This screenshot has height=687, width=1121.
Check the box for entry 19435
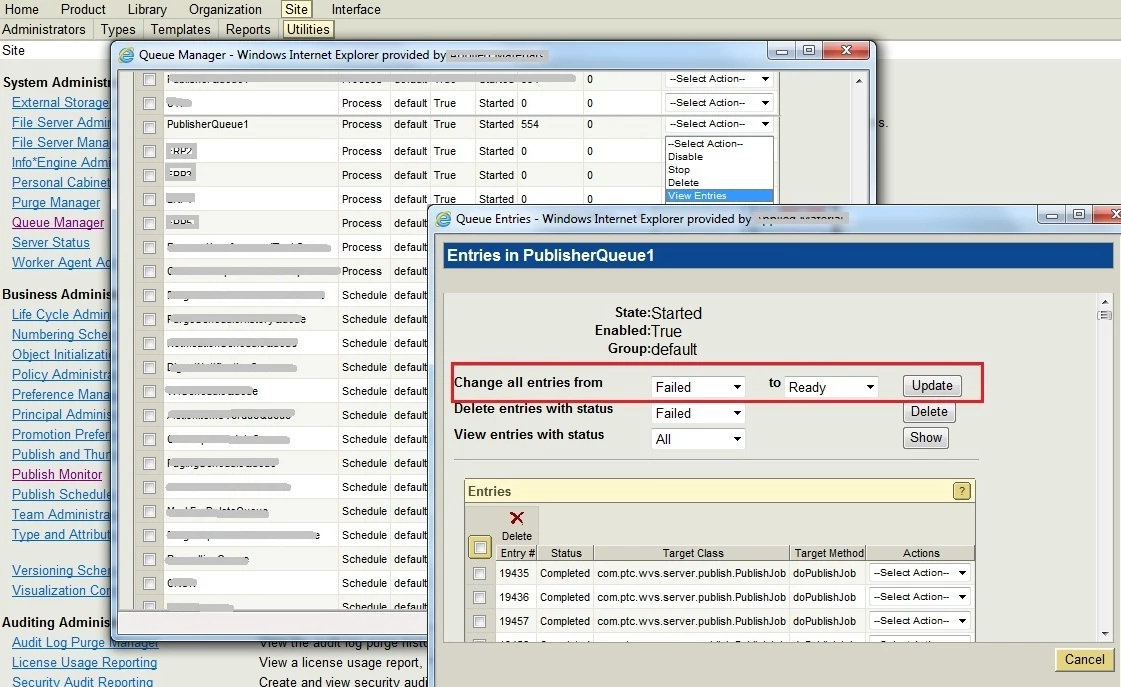point(480,573)
